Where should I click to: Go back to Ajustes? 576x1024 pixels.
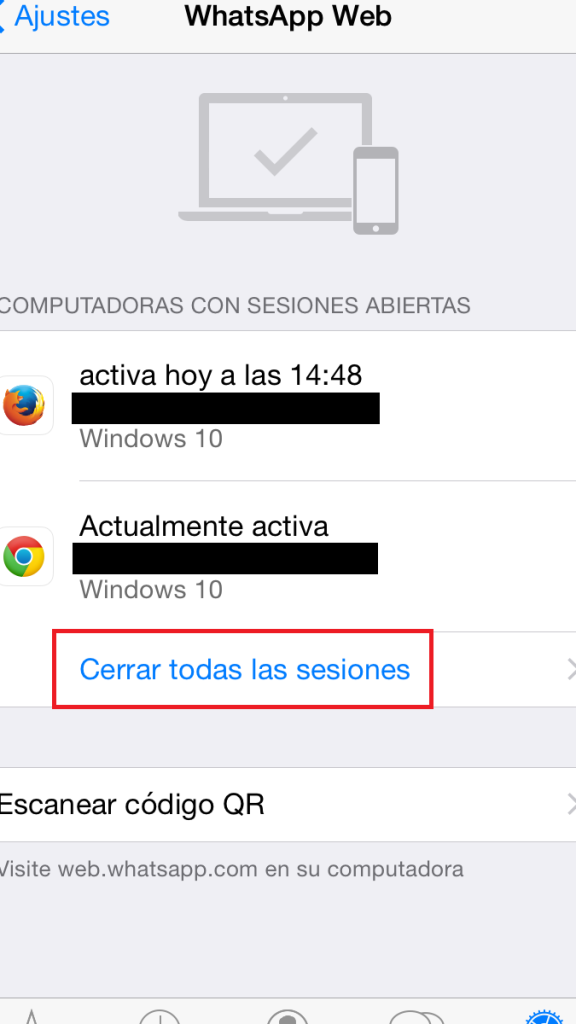coord(55,16)
